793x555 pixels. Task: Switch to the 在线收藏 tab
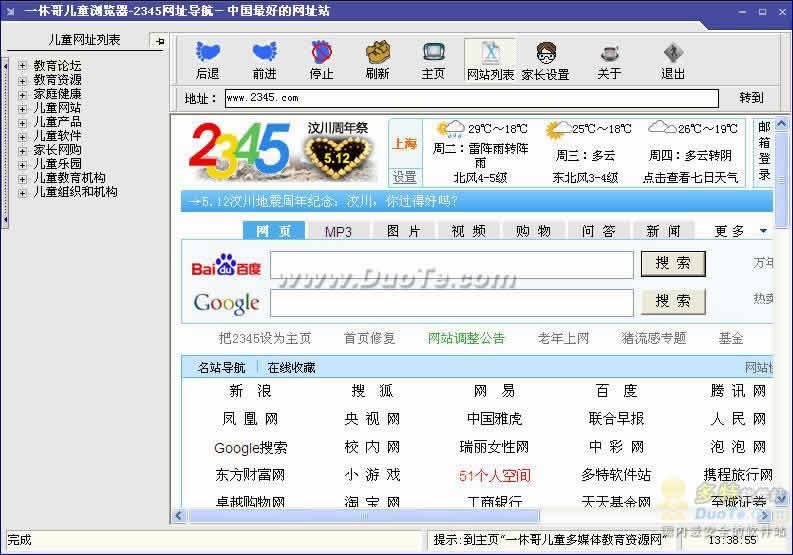coord(291,368)
